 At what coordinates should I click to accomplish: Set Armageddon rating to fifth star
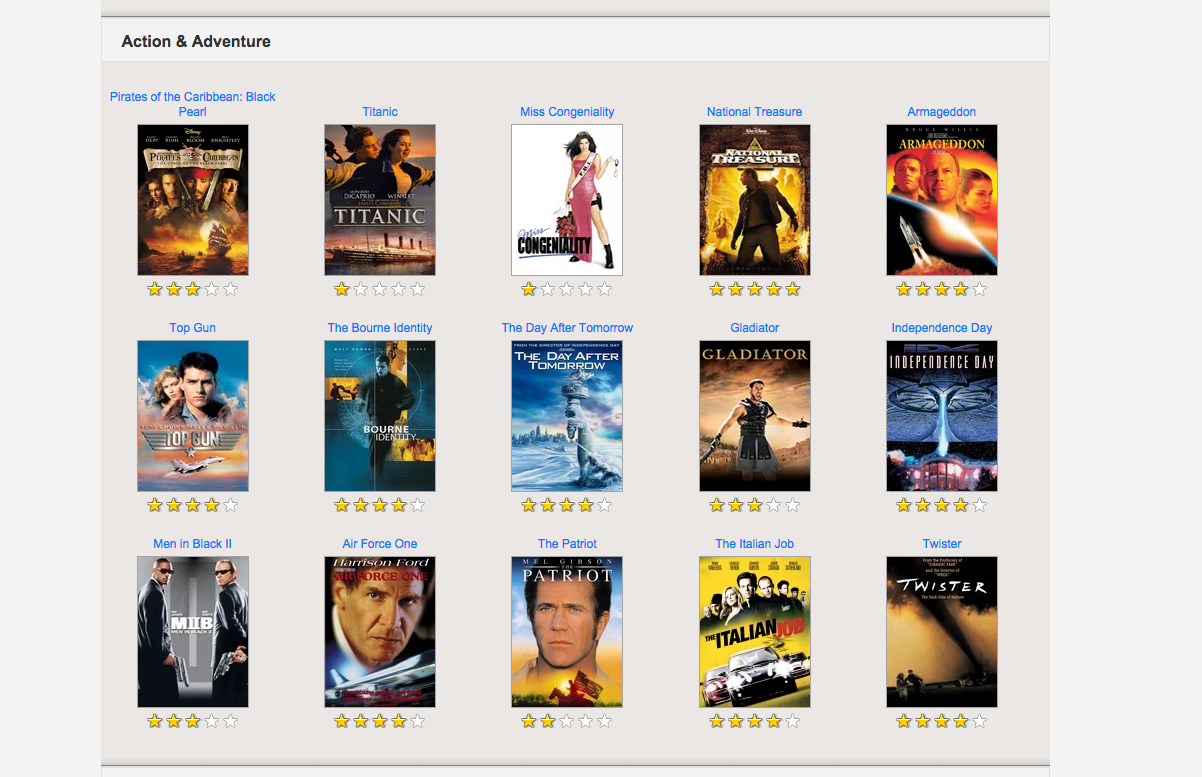click(x=979, y=289)
